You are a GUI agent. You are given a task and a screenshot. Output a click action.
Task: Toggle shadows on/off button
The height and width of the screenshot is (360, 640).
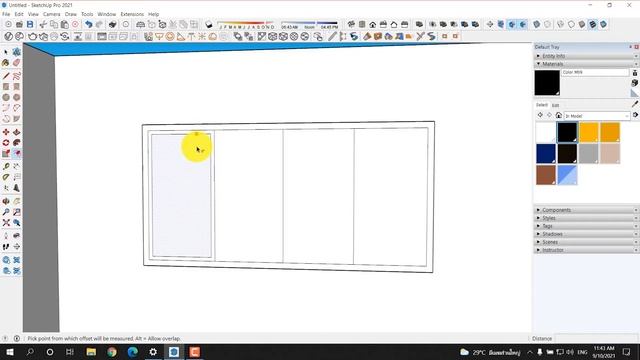pyautogui.click(x=209, y=24)
